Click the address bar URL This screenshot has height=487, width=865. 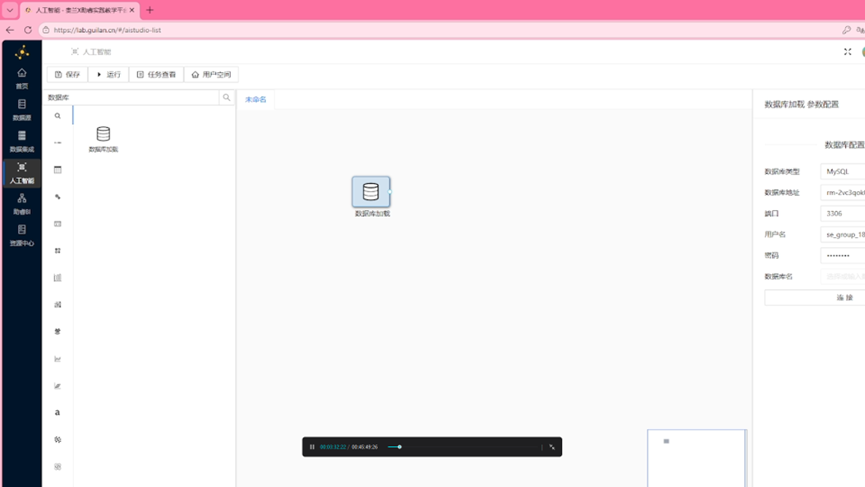[108, 30]
